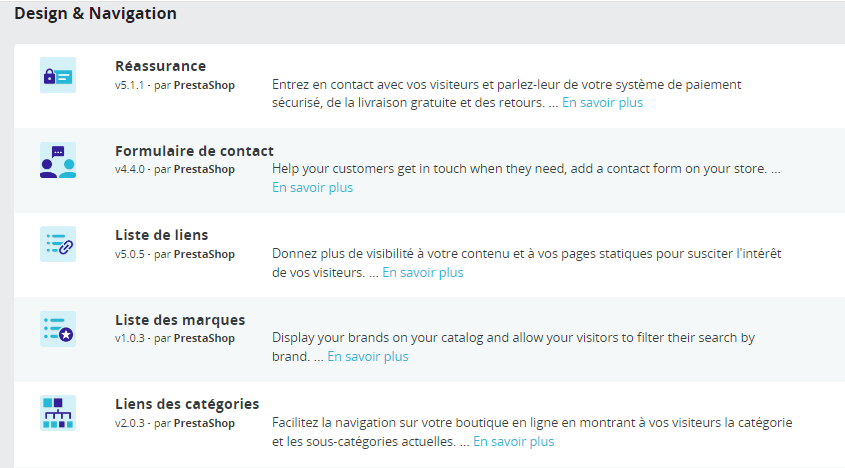Select the Formulaire de contact title
Viewport: 845px width, 468px height.
[194, 151]
